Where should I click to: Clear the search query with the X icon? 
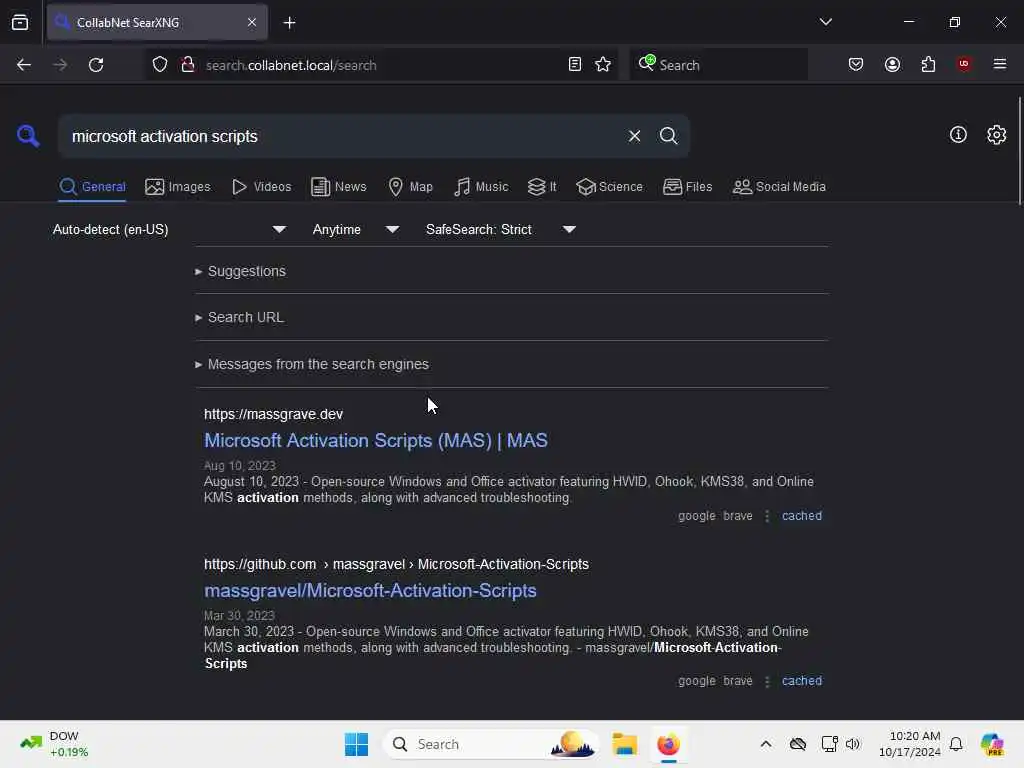634,136
